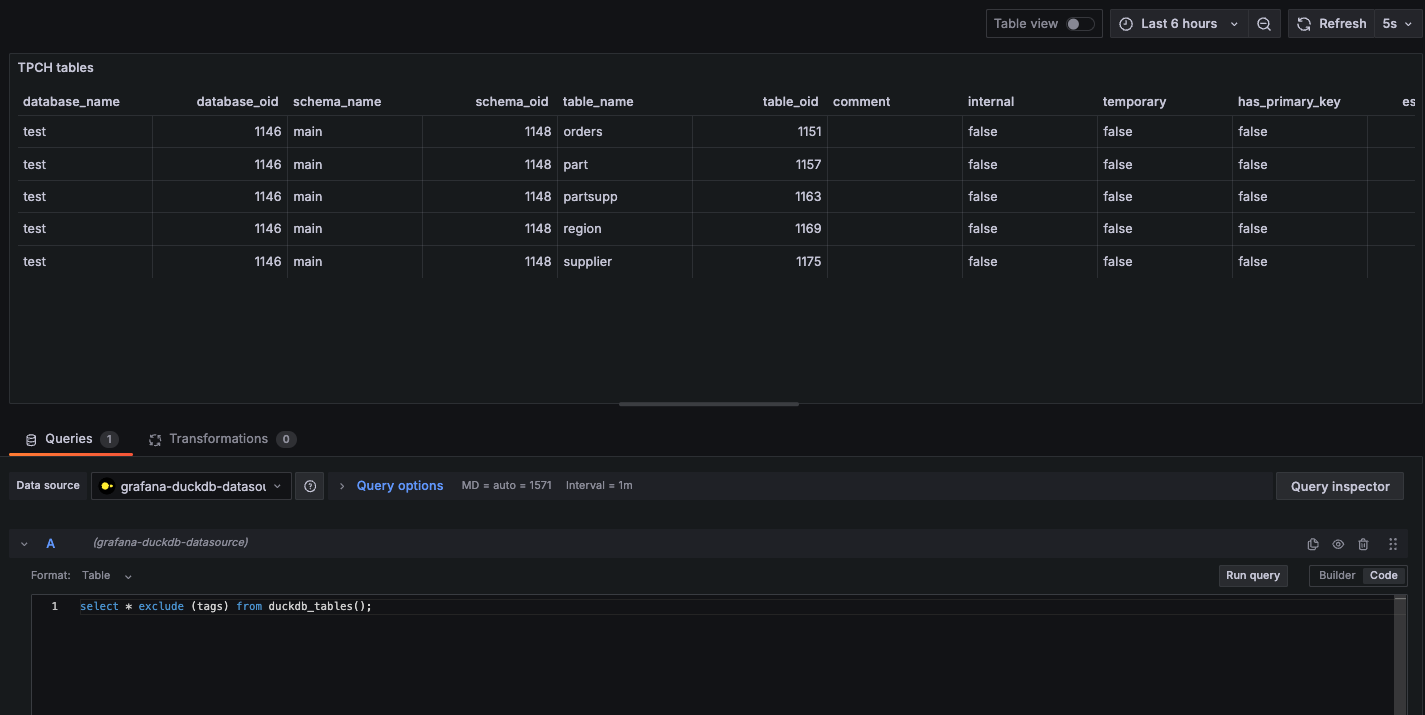
Task: Click the drag handle icon for query A
Action: coord(1393,544)
